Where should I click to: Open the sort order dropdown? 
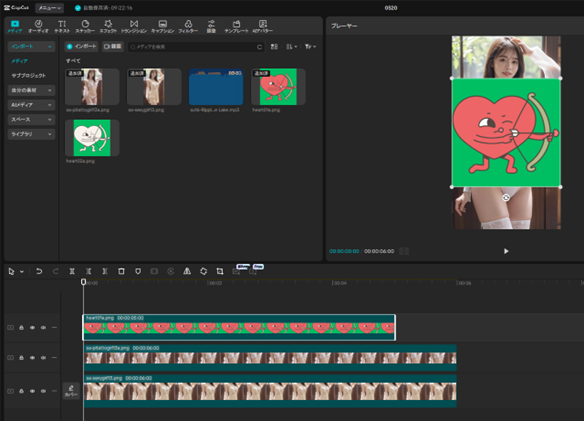[x=292, y=47]
